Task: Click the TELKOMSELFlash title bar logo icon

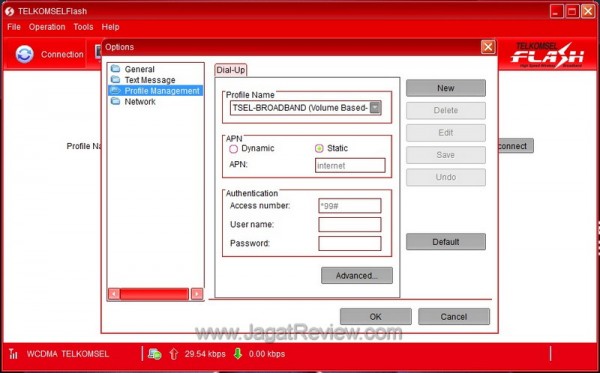Action: 9,11
